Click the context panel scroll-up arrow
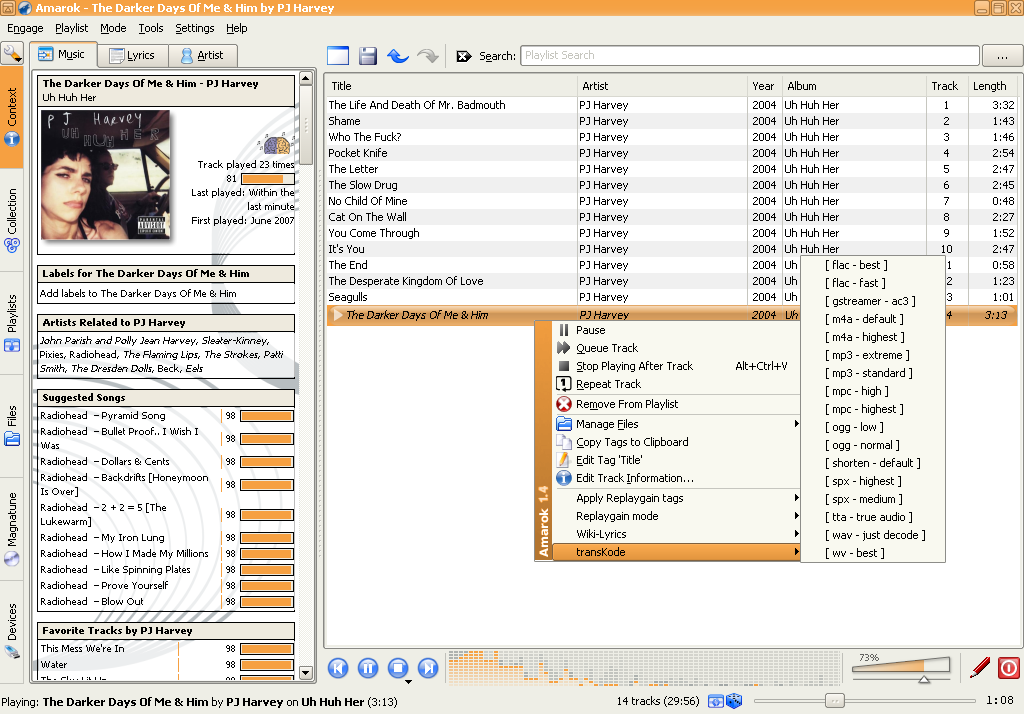This screenshot has width=1024, height=714. (306, 79)
